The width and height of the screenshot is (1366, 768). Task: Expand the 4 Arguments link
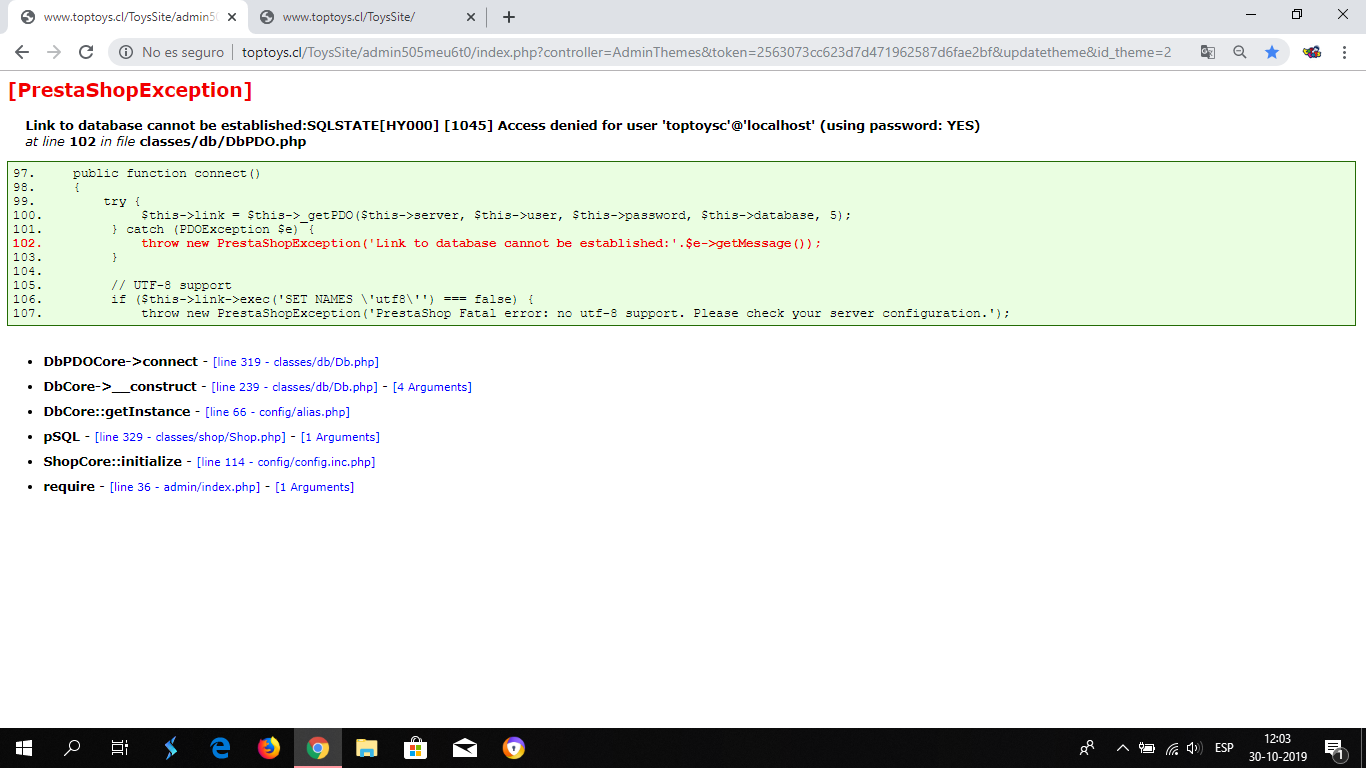click(x=432, y=387)
